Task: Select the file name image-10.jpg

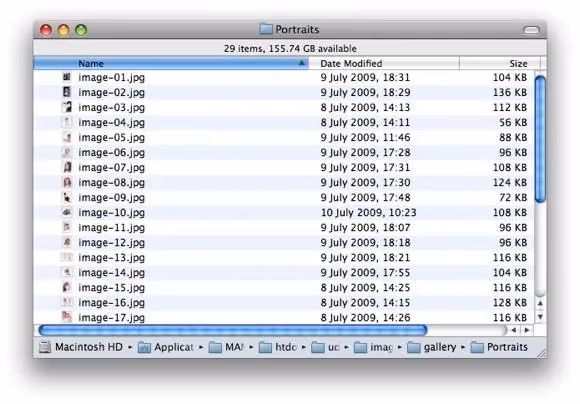Action: point(111,213)
